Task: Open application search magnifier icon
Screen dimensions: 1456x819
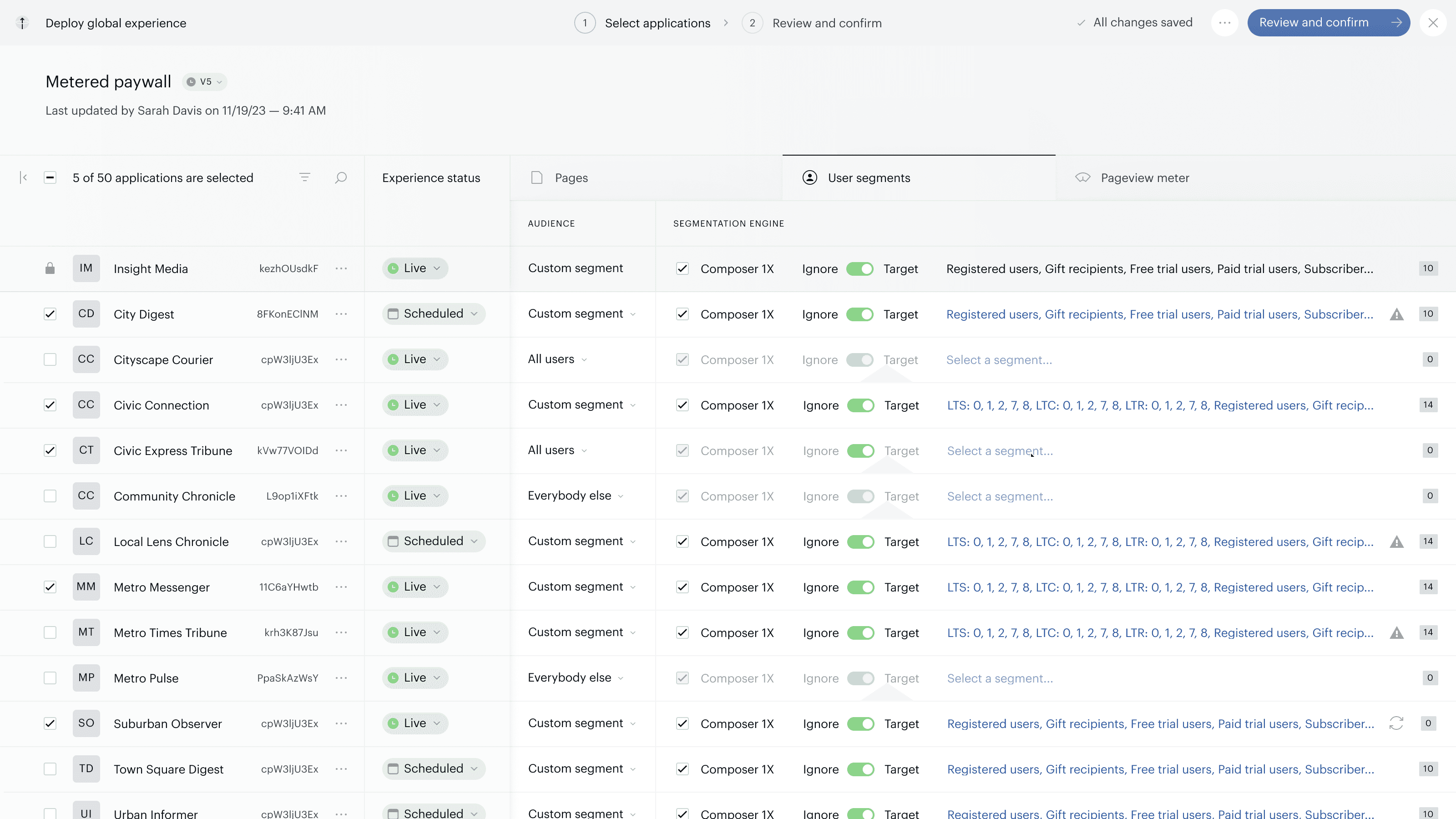Action: [341, 177]
